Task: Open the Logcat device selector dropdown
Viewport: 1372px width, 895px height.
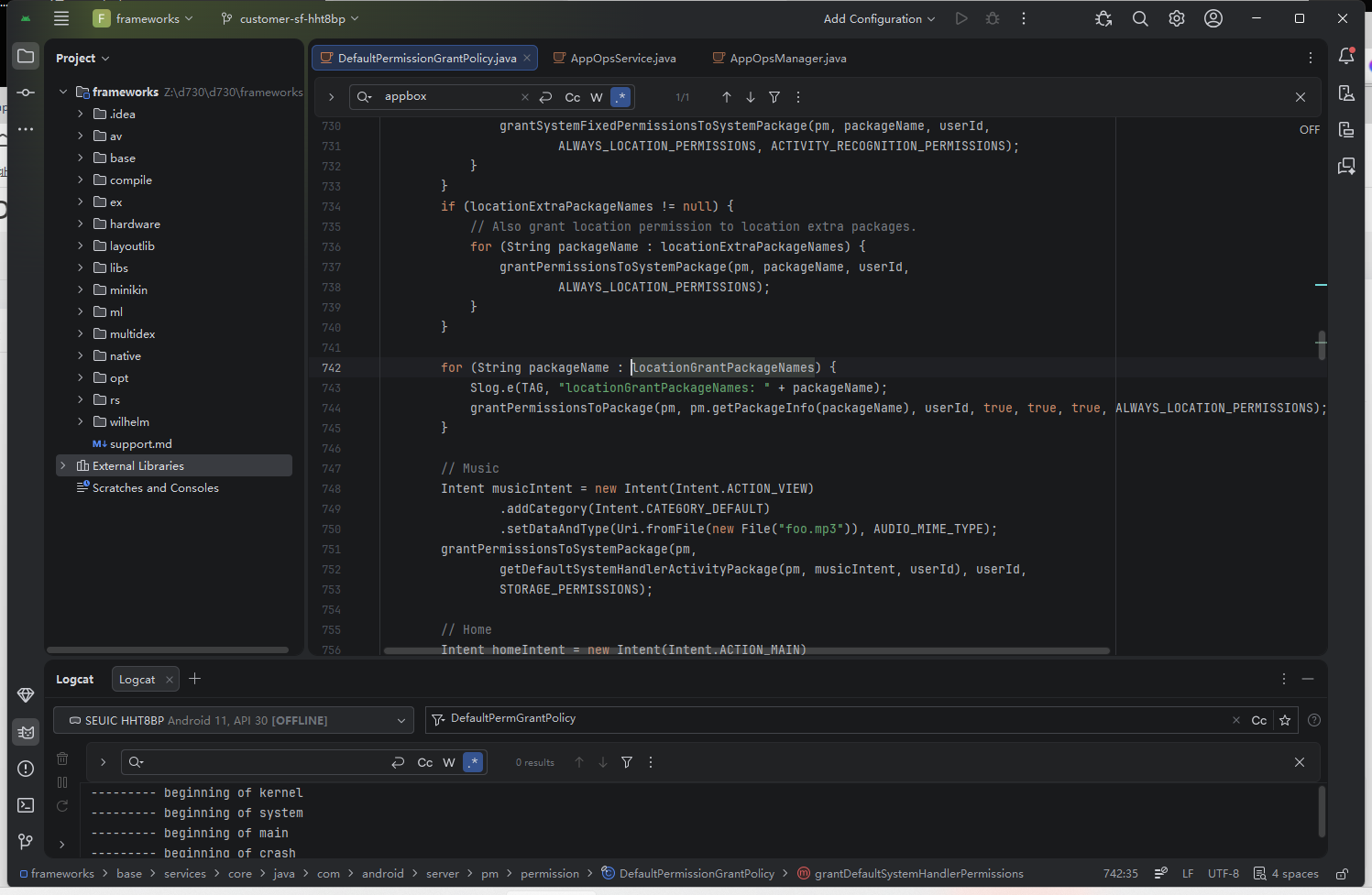Action: click(233, 720)
